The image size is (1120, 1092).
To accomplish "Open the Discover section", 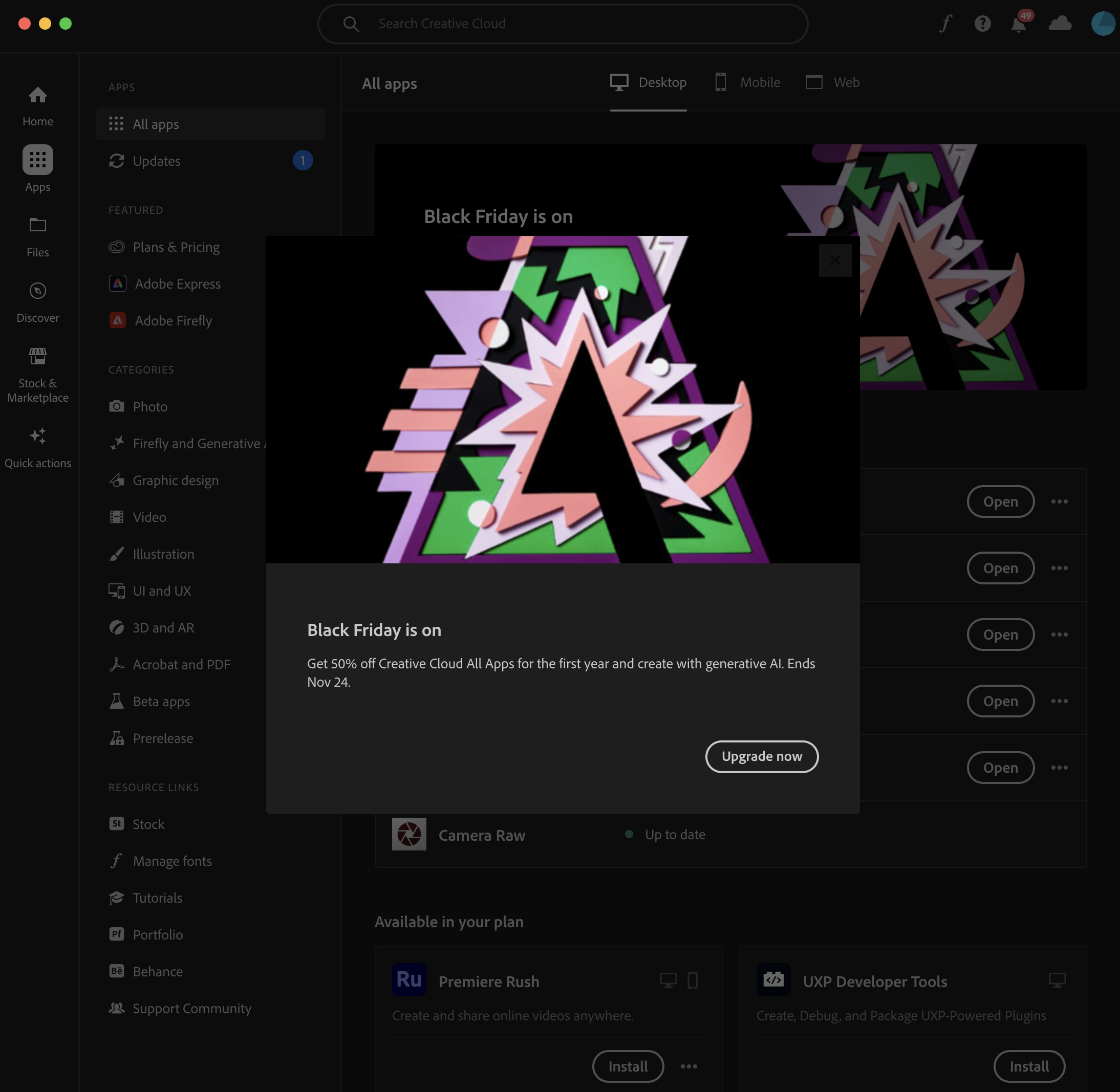I will [37, 299].
